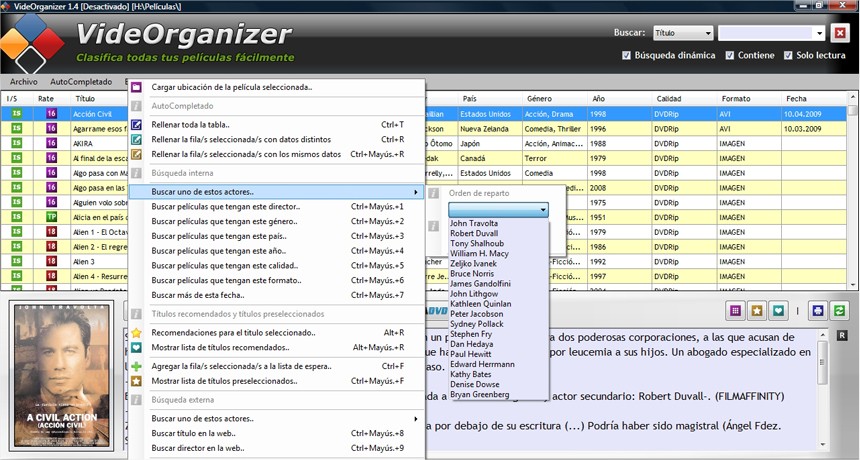Open the Título search field dropdown

(683, 33)
